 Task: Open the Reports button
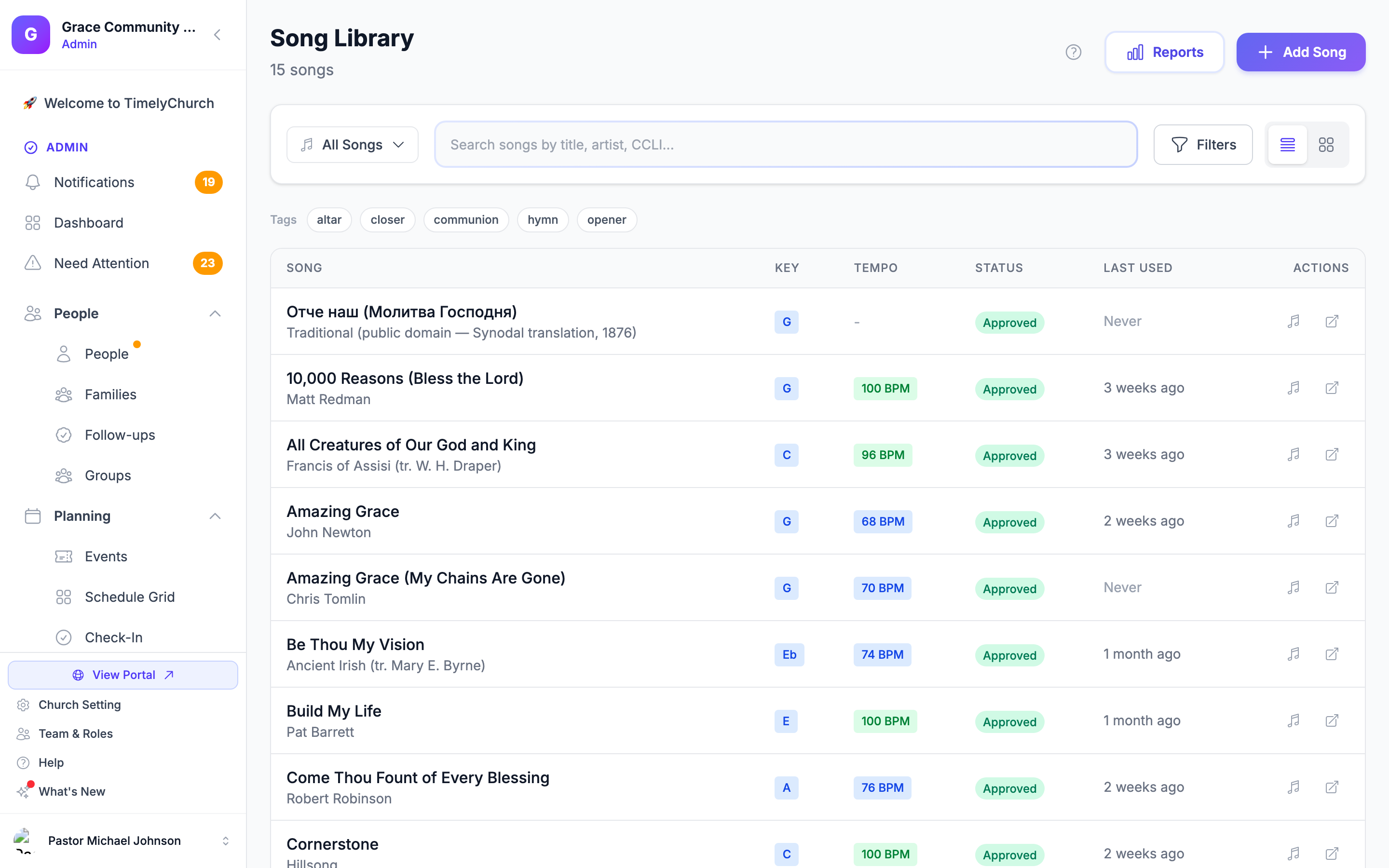tap(1165, 52)
